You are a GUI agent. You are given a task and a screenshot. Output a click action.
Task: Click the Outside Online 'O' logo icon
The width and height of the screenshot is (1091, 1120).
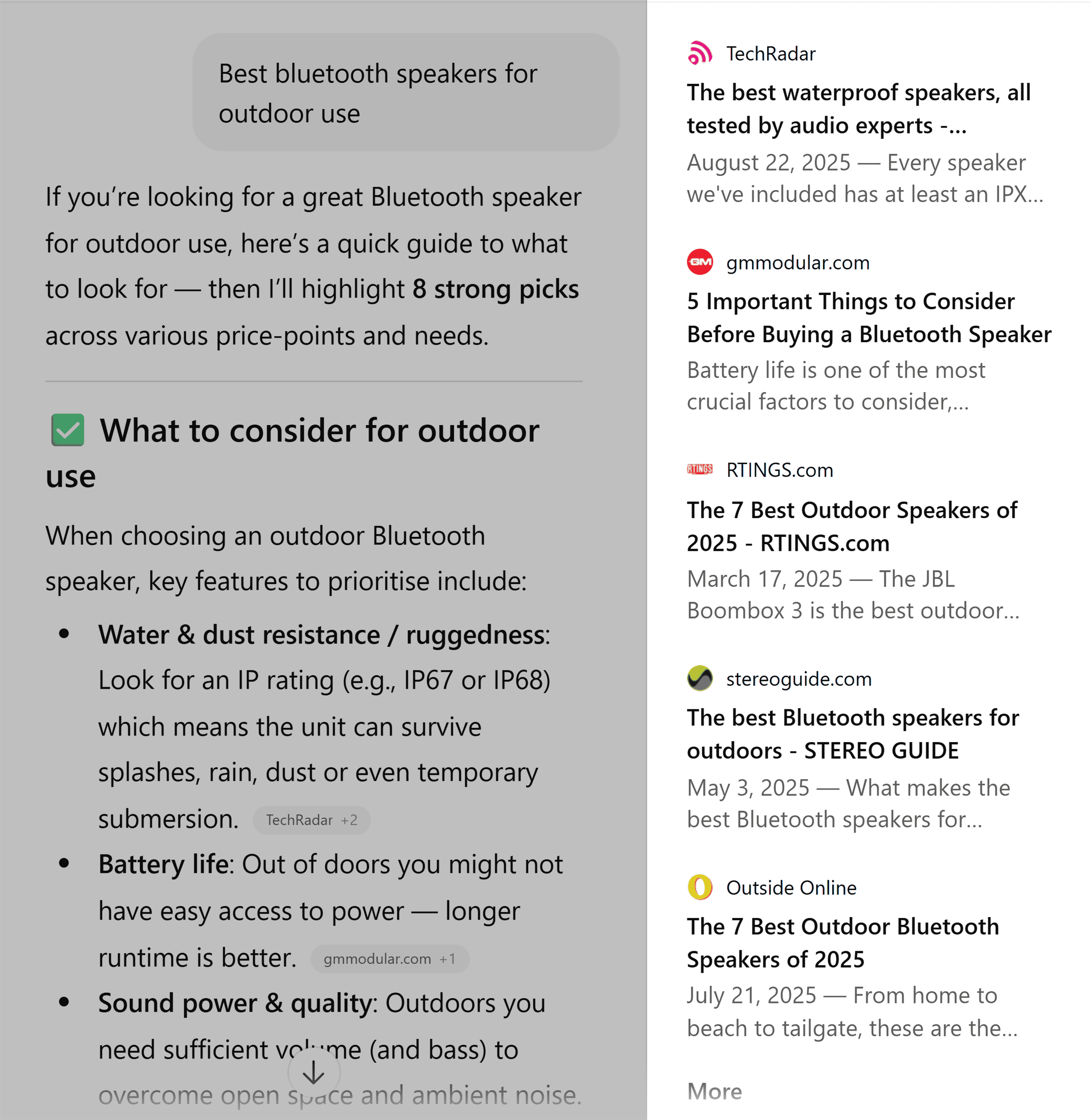(x=700, y=887)
